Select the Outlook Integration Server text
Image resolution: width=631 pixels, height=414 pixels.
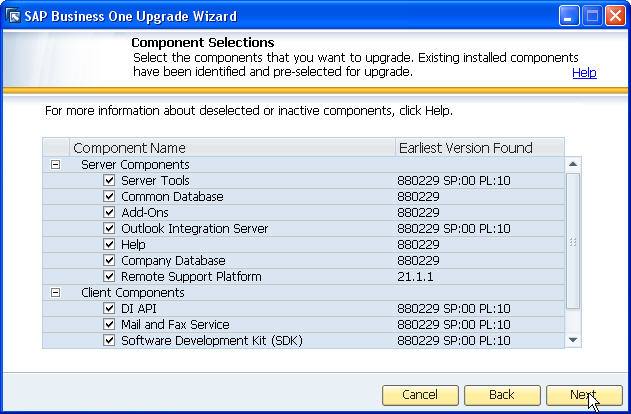click(x=195, y=229)
